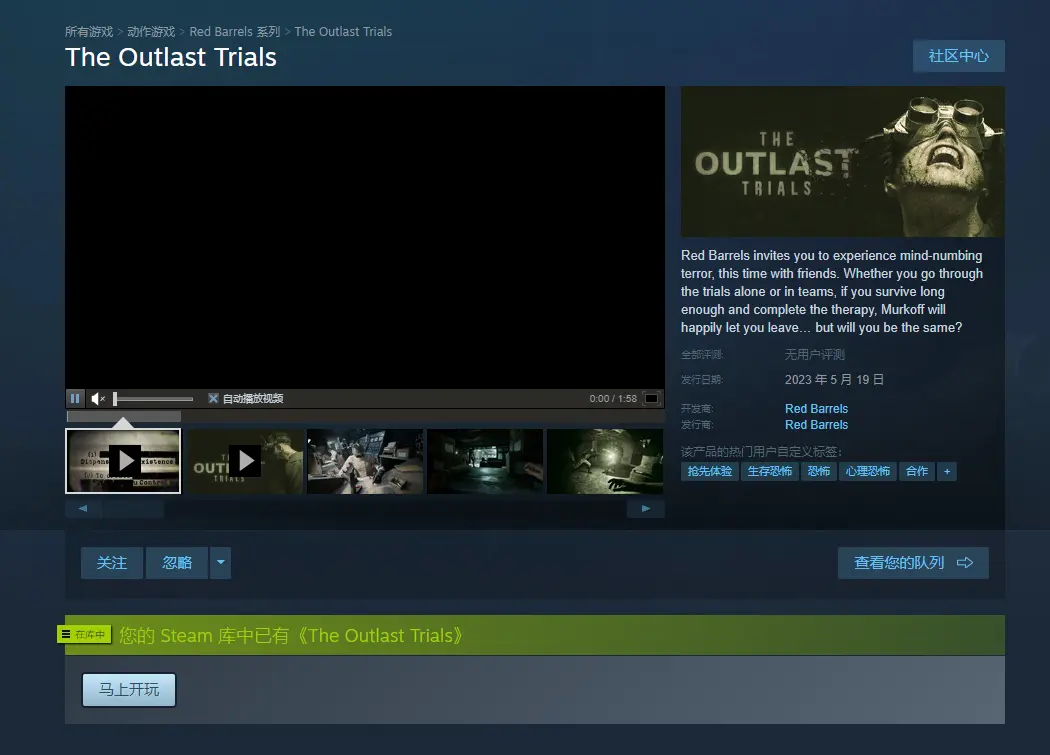View the third screenshot thumbnail

pyautogui.click(x=366, y=462)
